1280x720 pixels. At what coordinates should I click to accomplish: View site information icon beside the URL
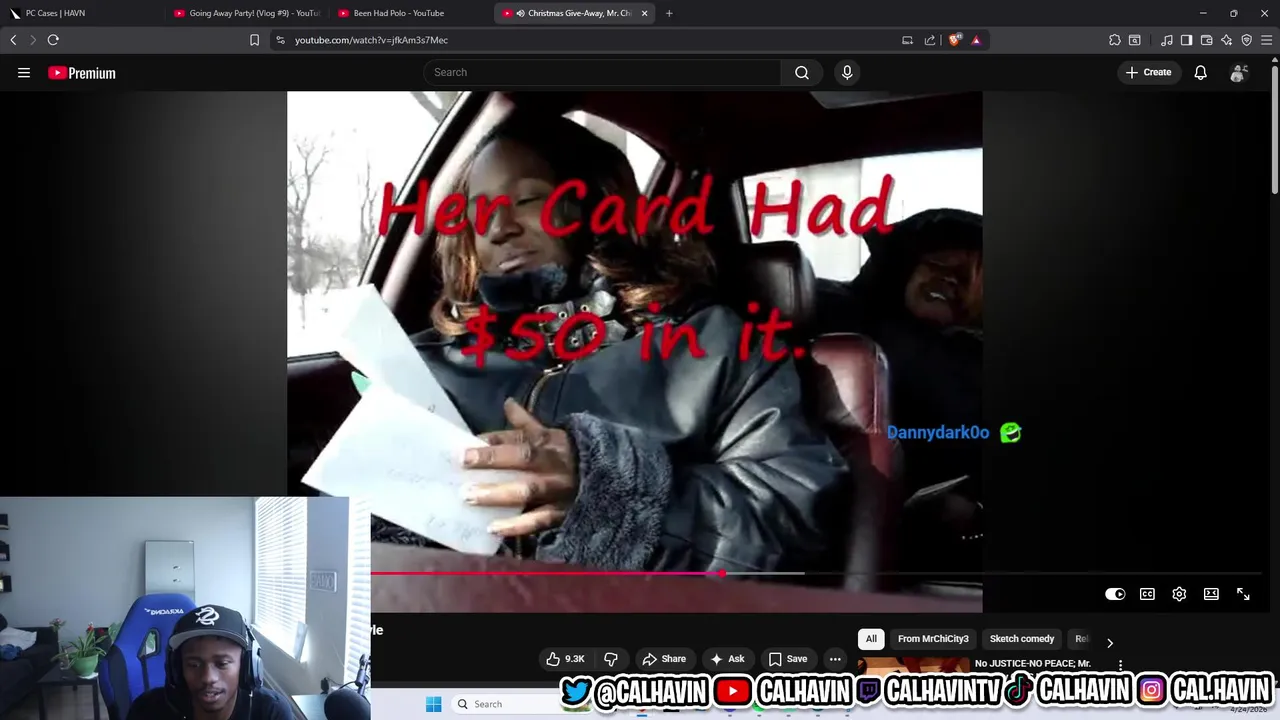(x=280, y=40)
